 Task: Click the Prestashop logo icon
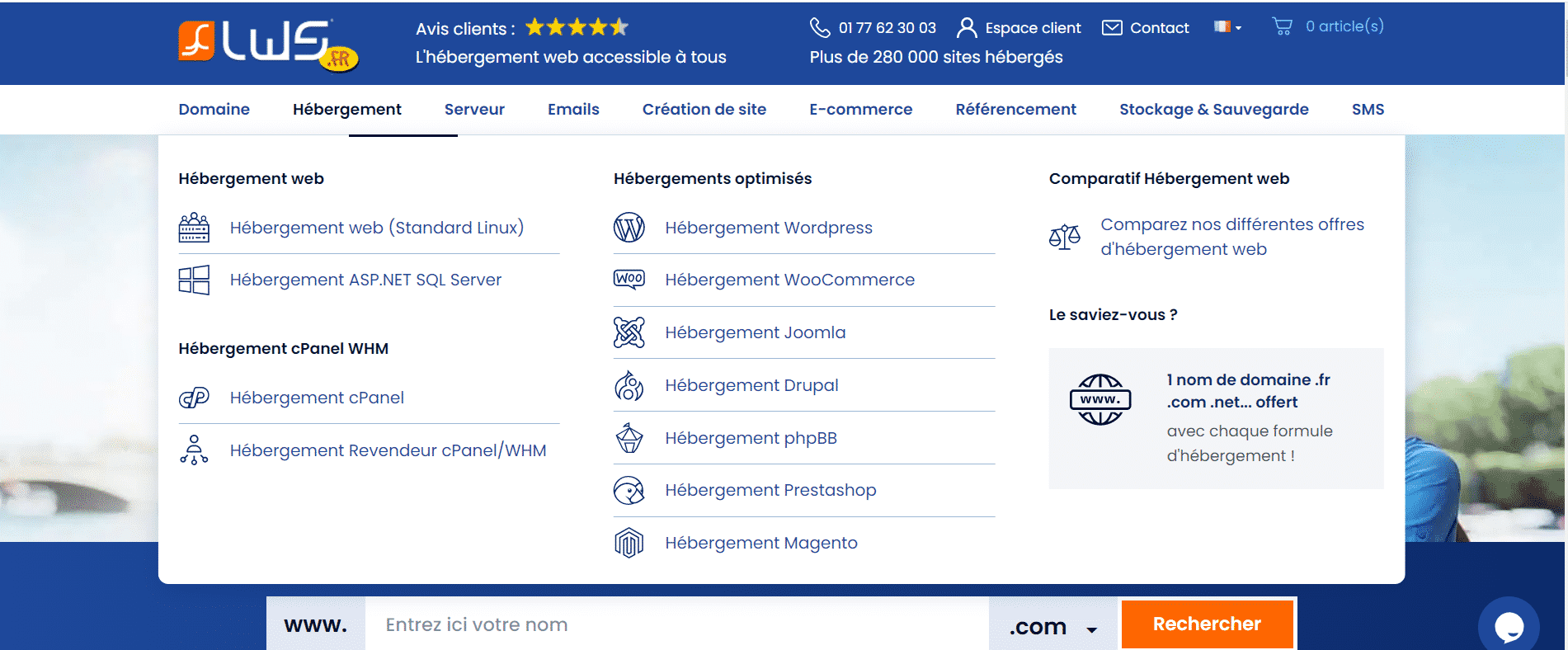click(x=629, y=490)
